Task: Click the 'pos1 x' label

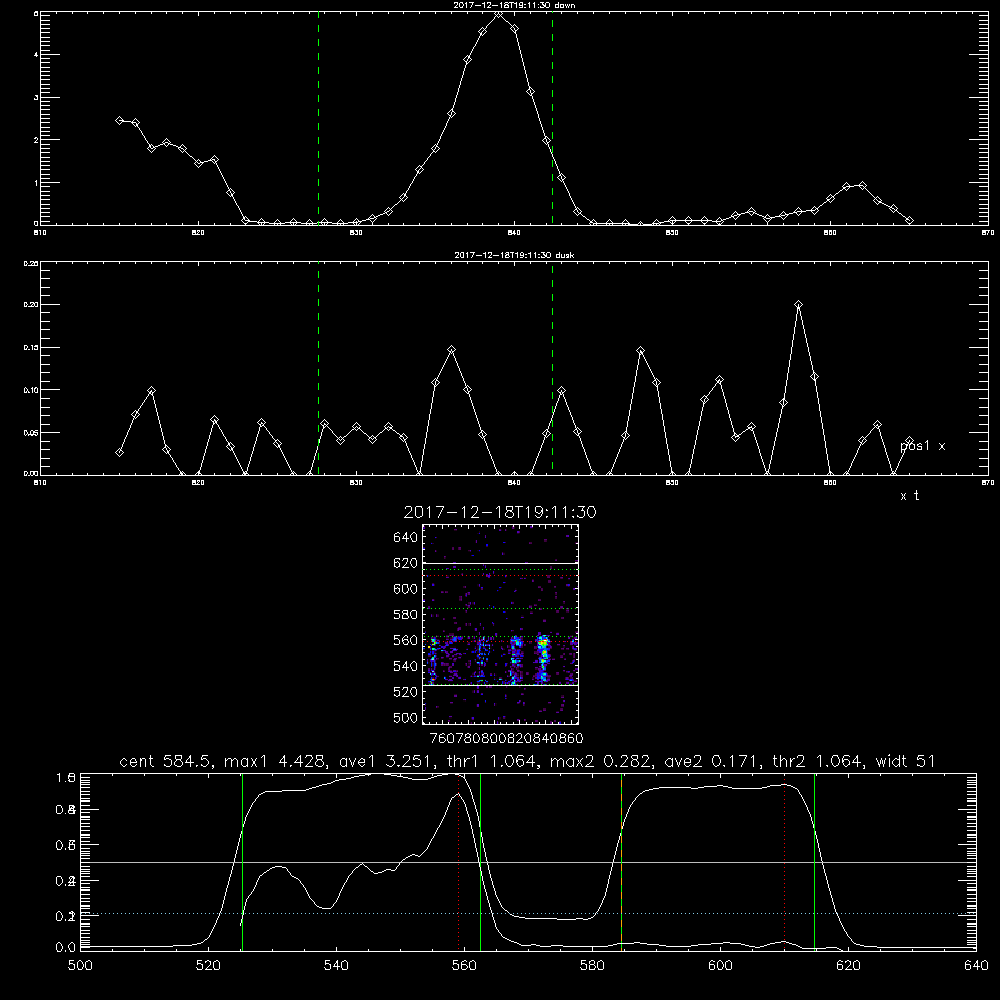Action: click(922, 446)
